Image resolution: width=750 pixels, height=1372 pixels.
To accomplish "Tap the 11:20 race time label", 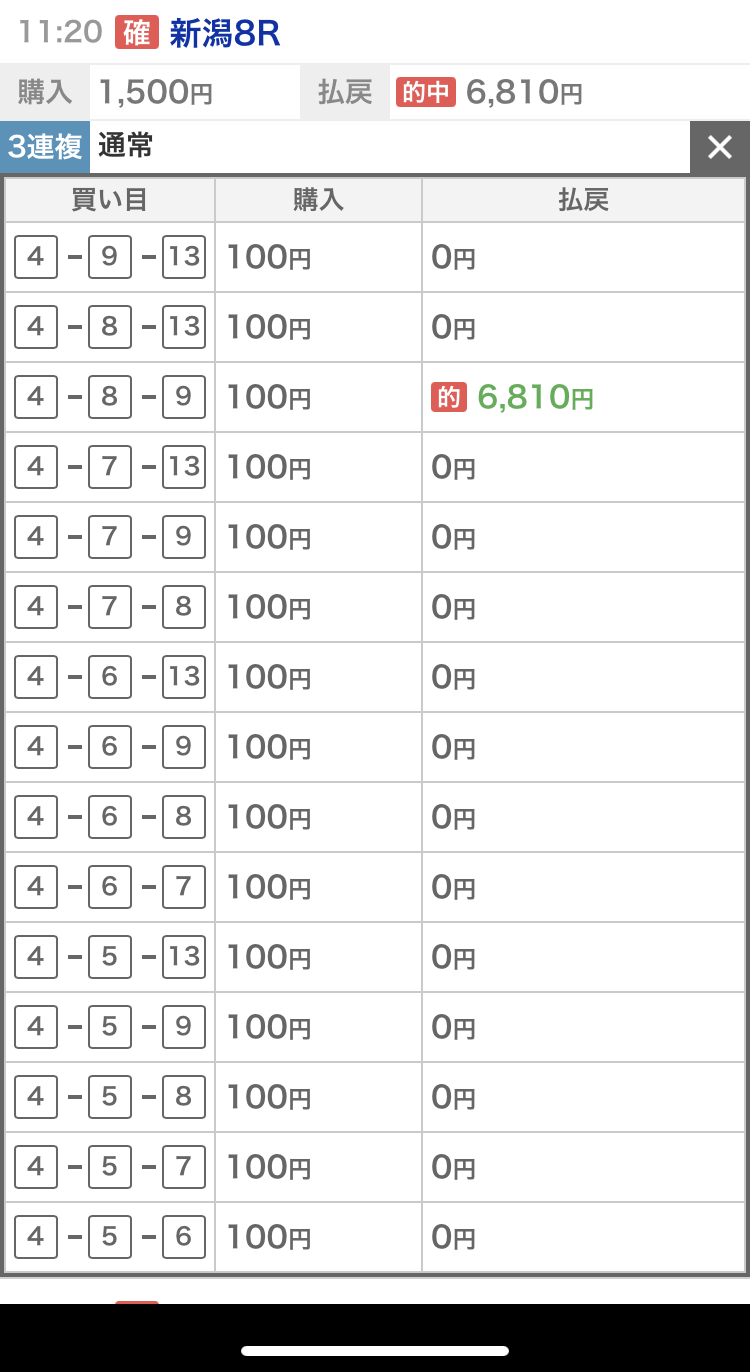I will pos(60,33).
